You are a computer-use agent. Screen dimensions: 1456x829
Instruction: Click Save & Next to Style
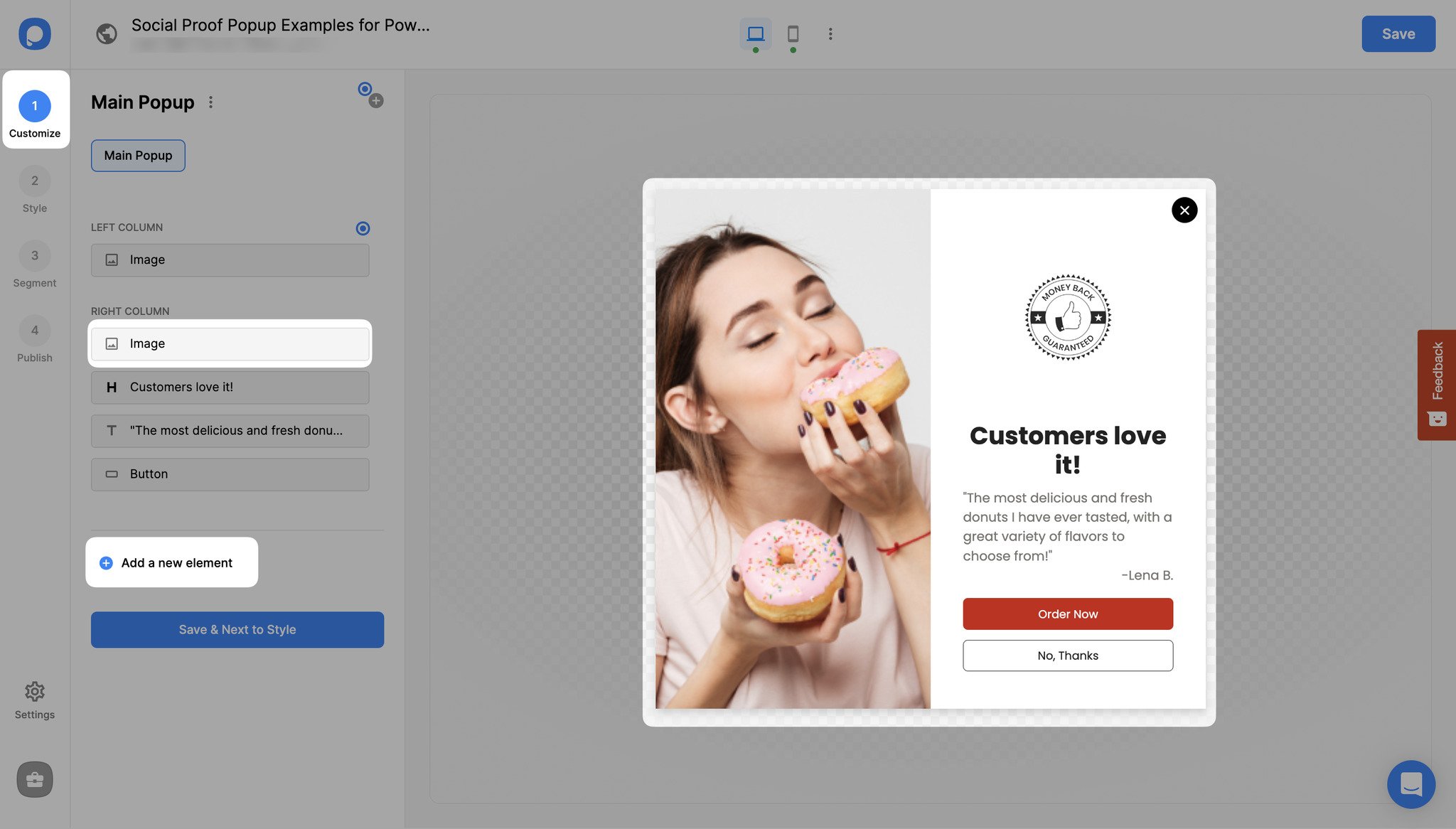point(237,629)
